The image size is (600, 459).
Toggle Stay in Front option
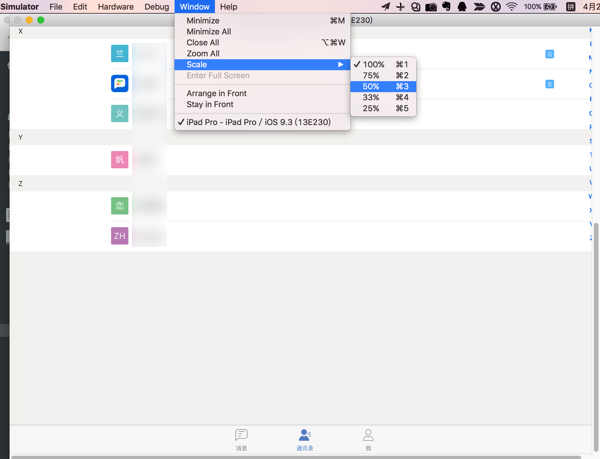(262, 104)
